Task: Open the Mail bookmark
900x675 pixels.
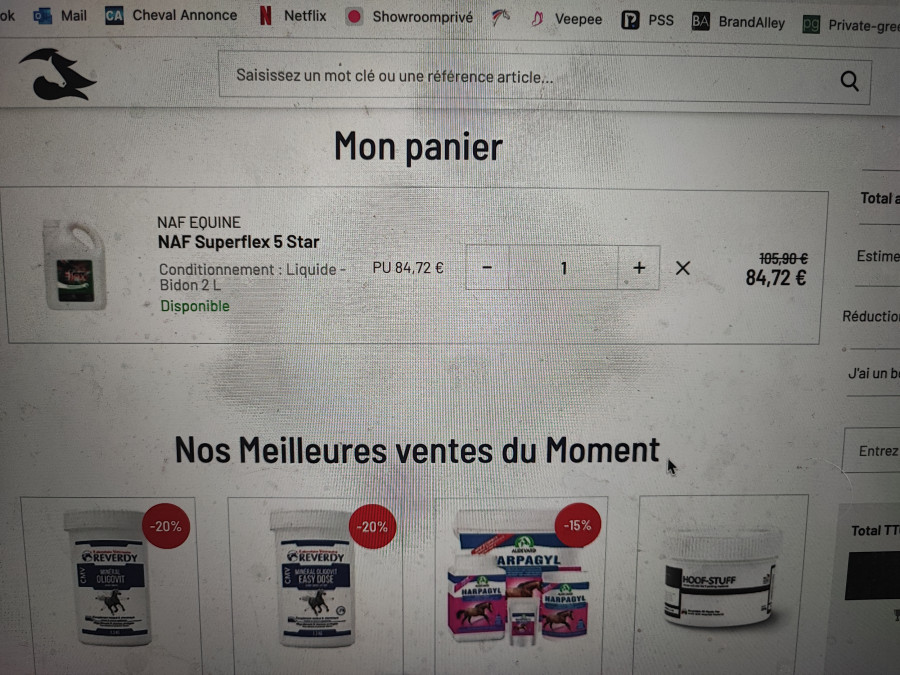Action: [x=60, y=15]
